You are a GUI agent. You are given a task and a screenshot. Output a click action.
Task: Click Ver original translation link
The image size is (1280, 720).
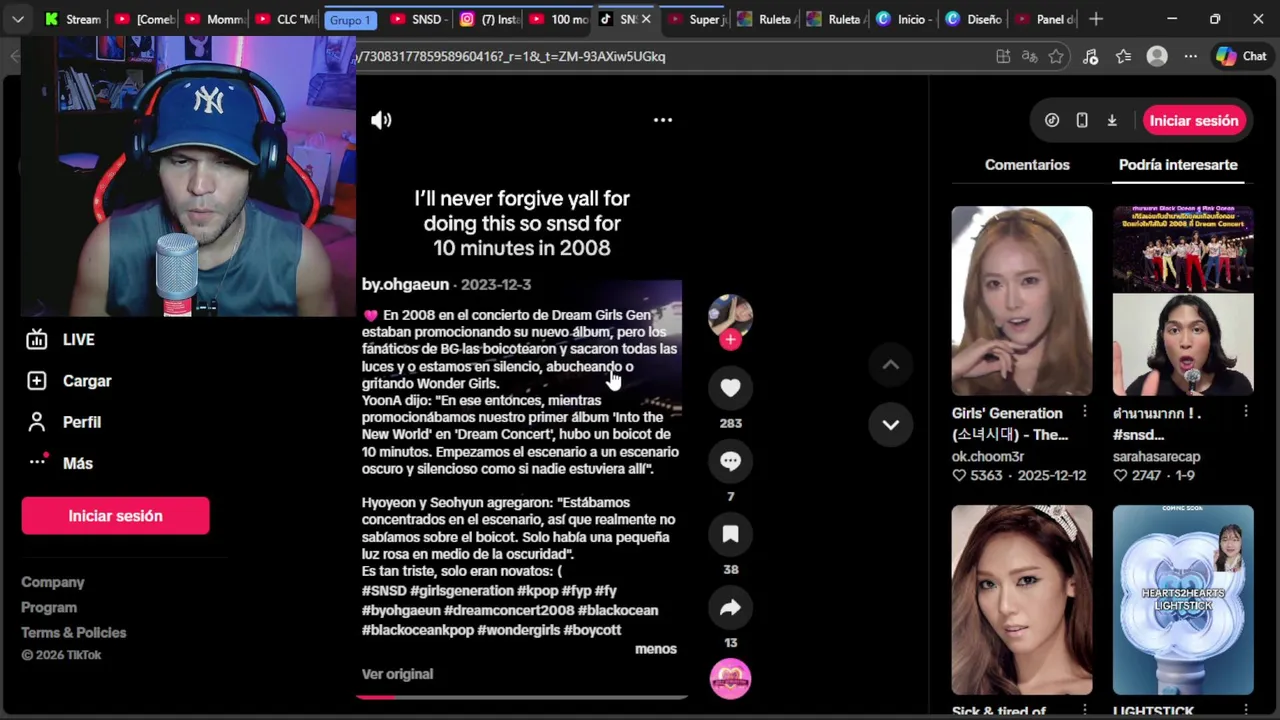click(397, 674)
